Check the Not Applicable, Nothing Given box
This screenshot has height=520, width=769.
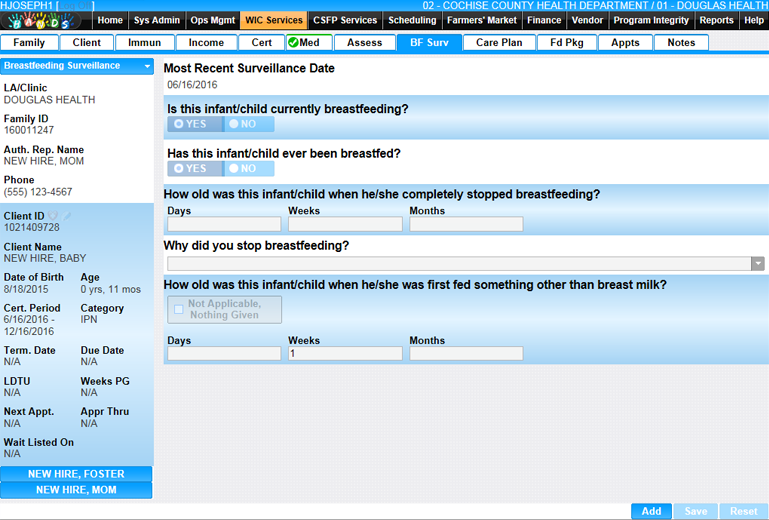[x=179, y=309]
